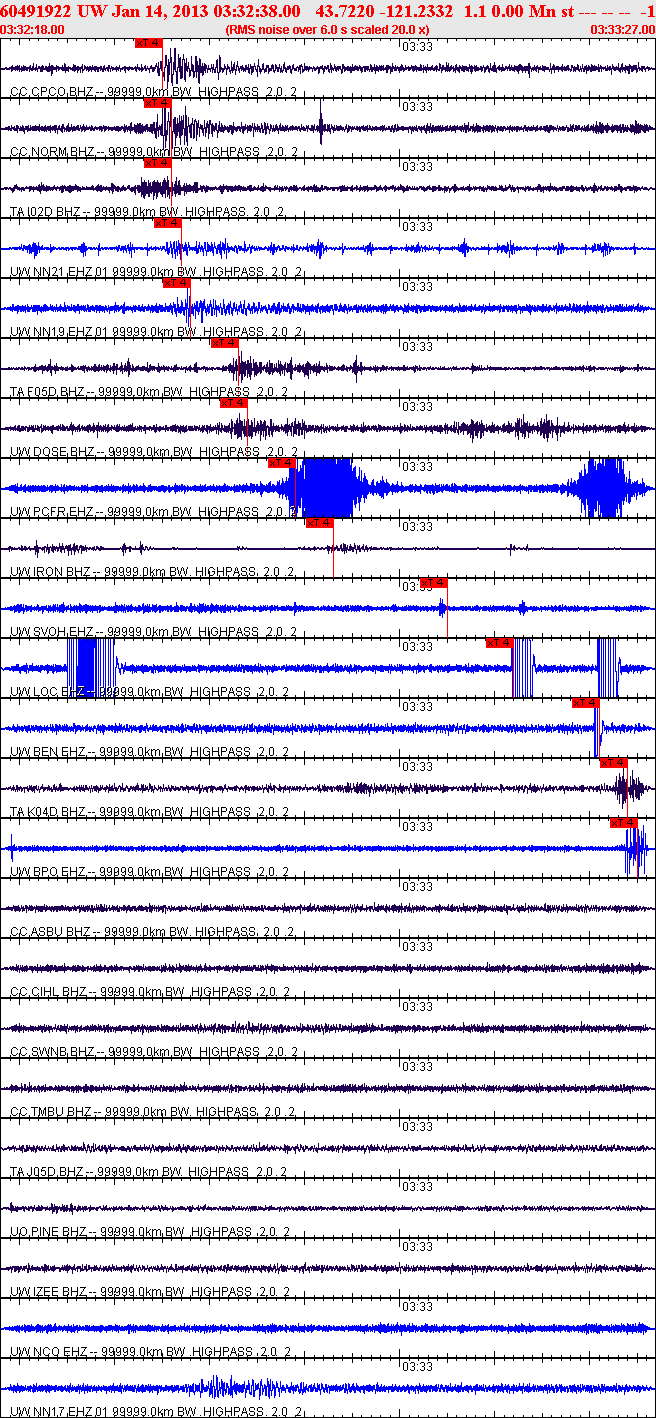Click the UW.IRON.BHZ station label

(50, 572)
